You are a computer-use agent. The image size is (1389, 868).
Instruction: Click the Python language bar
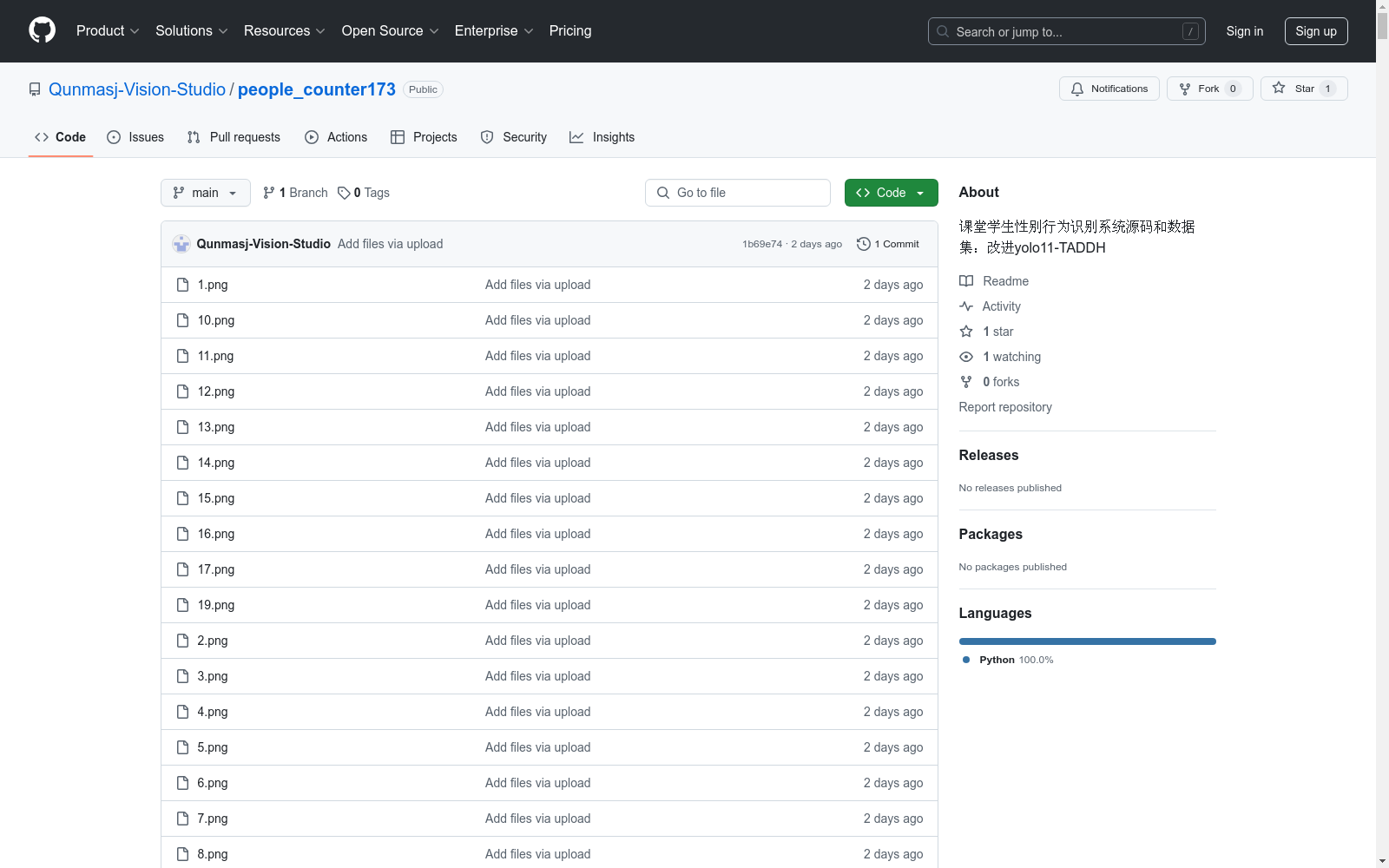(1088, 641)
